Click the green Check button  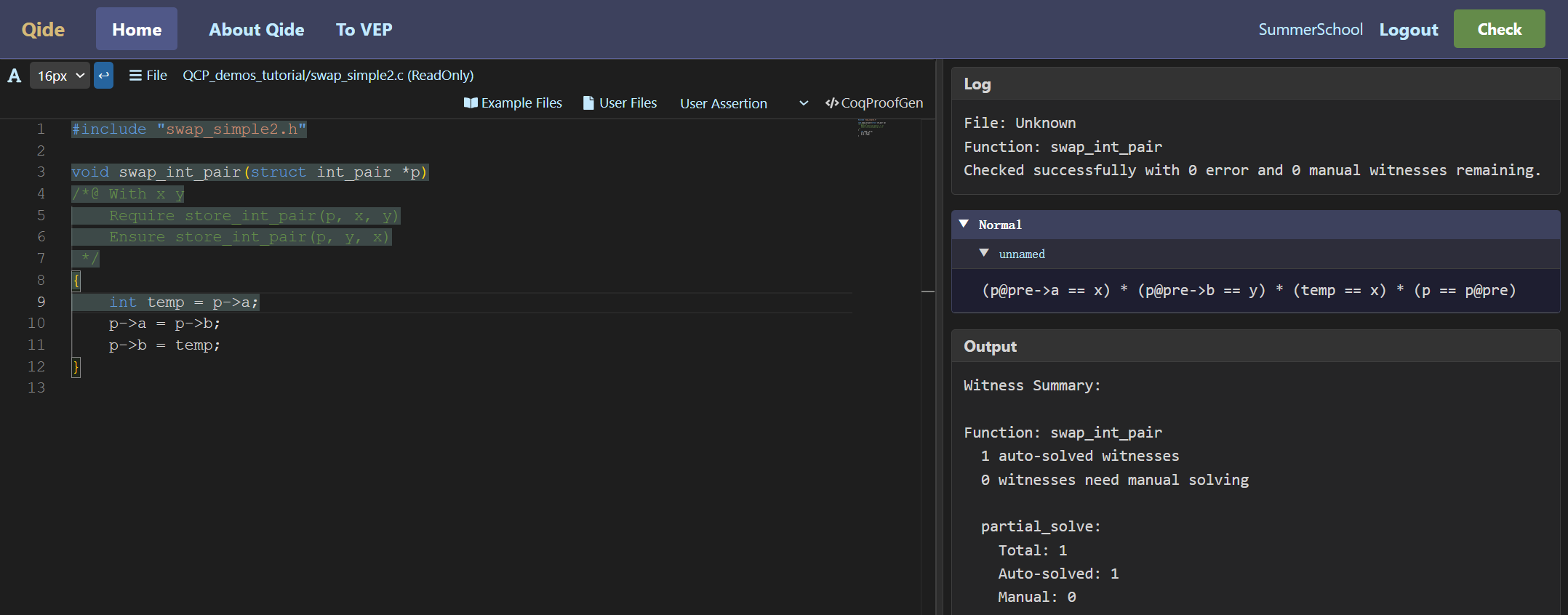click(1499, 29)
